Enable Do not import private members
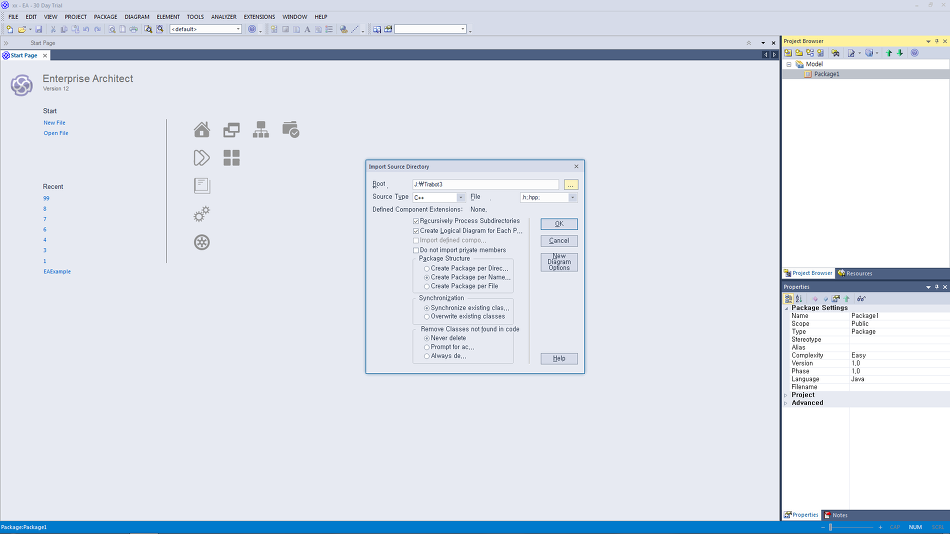Screen dimensions: 950x534 (416, 250)
